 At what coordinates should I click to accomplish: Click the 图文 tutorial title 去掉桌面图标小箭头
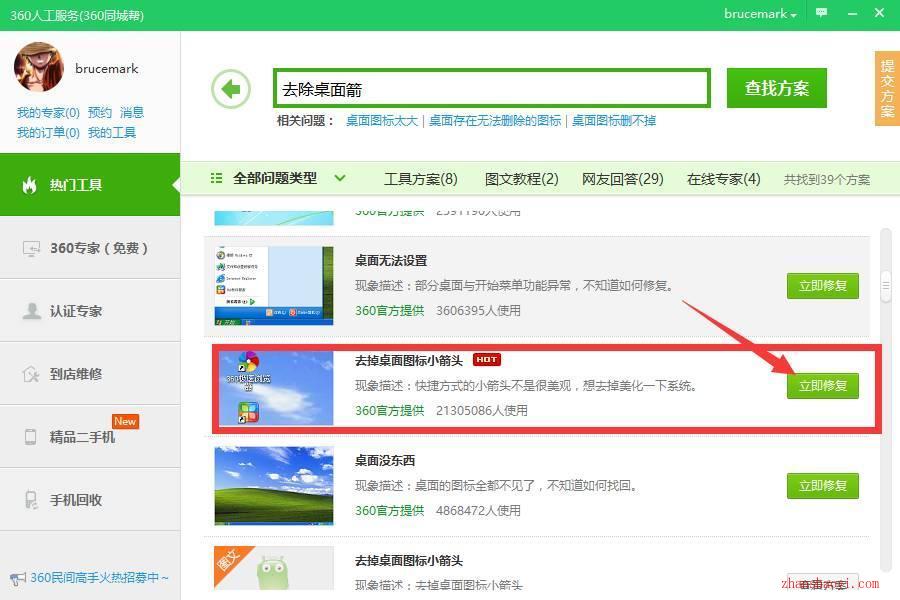coord(409,560)
